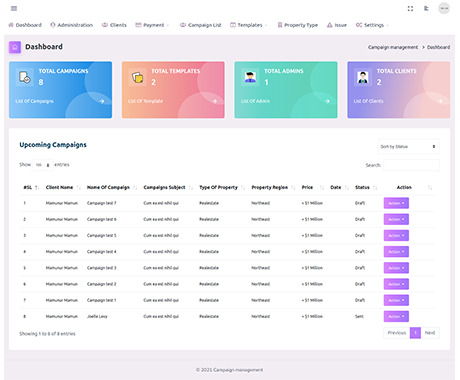Viewport: 460px width, 380px height.
Task: Click the arrow on List Of Admin
Action: pyautogui.click(x=327, y=101)
